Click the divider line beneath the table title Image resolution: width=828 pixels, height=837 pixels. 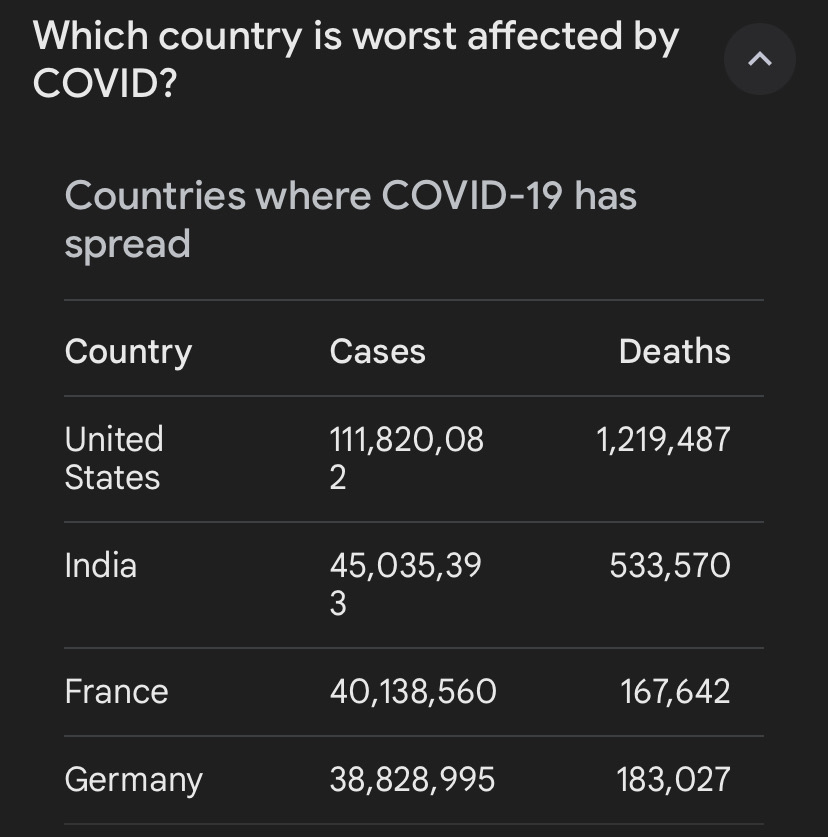tap(414, 300)
